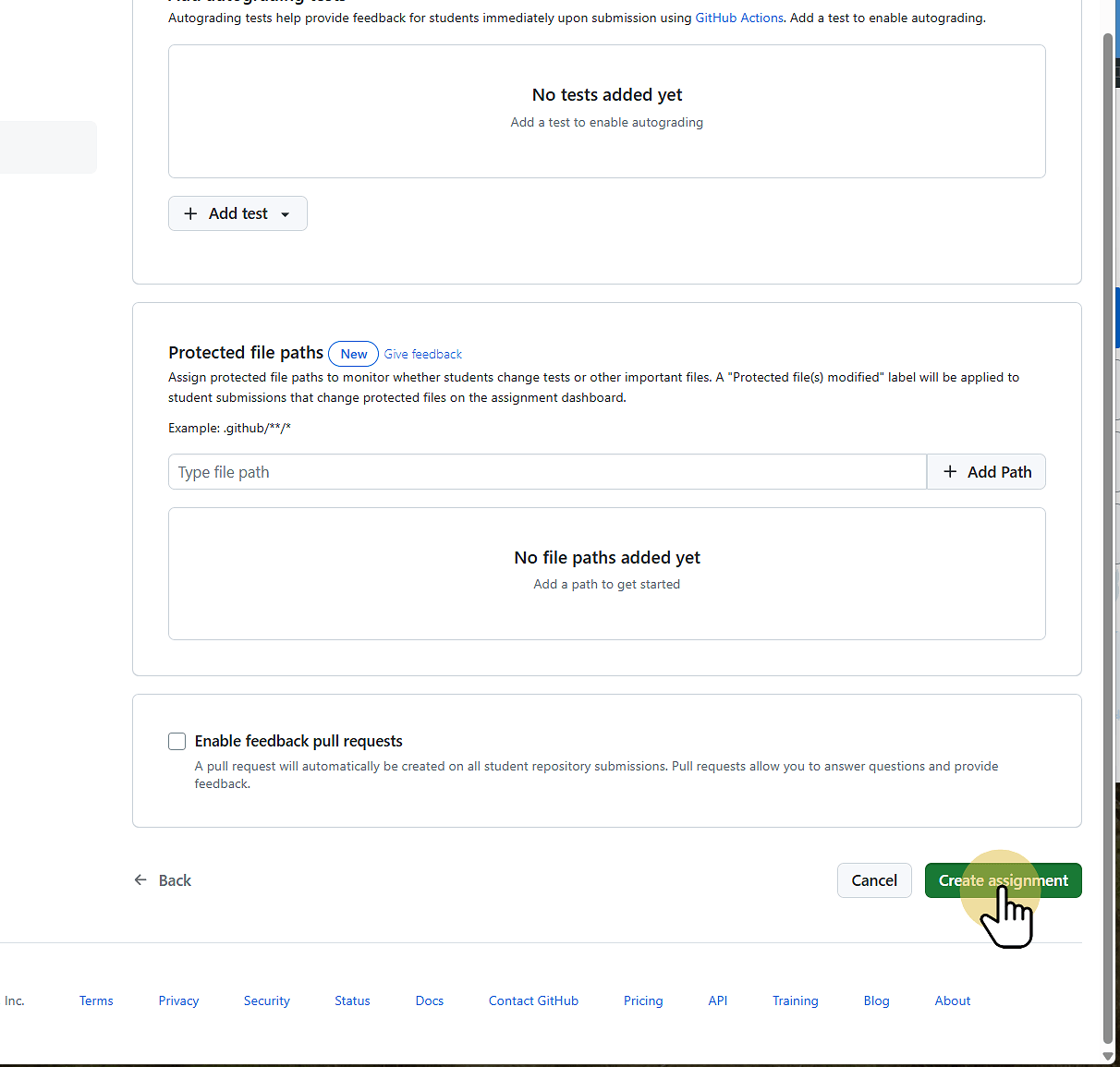Click the scrollbar down arrow
1120x1067 pixels.
point(1108,1057)
